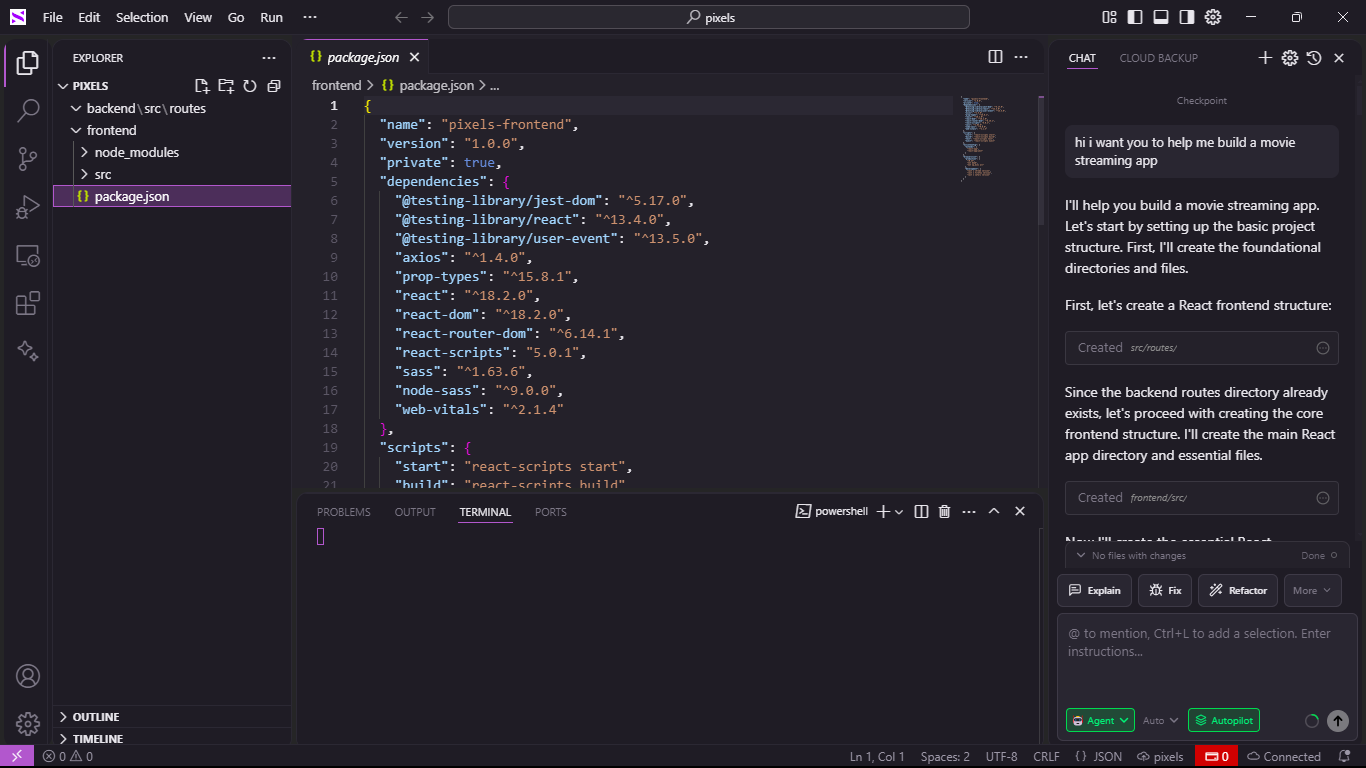The width and height of the screenshot is (1366, 768).
Task: Switch to the PROBLEMS tab
Action: 343,512
